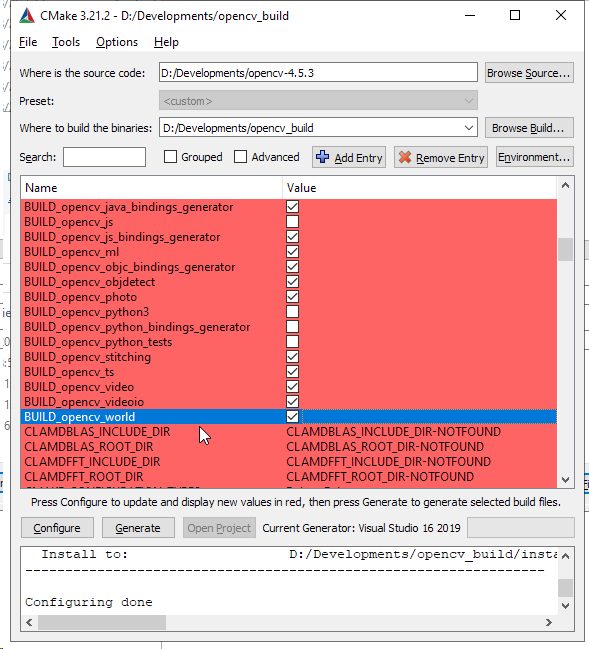The image size is (589, 649).
Task: Check the BUILD_opencv_js option
Action: pos(292,221)
